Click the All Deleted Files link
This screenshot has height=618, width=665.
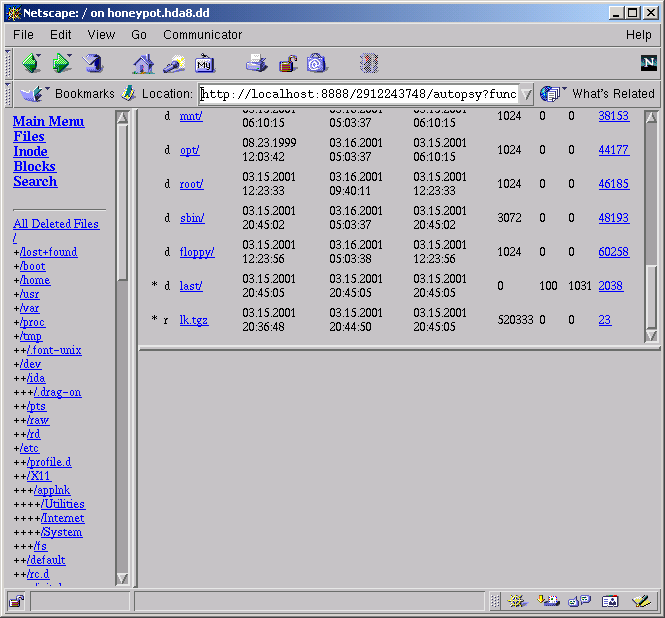pos(56,224)
